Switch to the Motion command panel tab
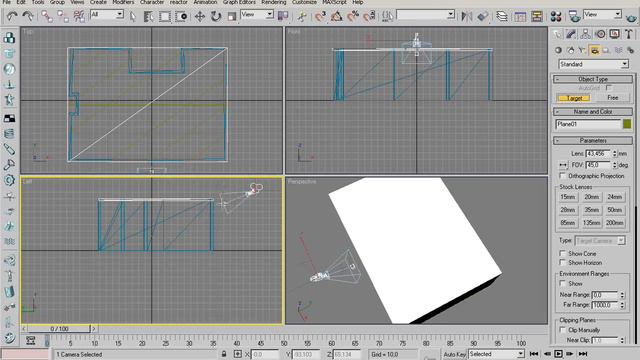This screenshot has width=640, height=360. pos(600,34)
